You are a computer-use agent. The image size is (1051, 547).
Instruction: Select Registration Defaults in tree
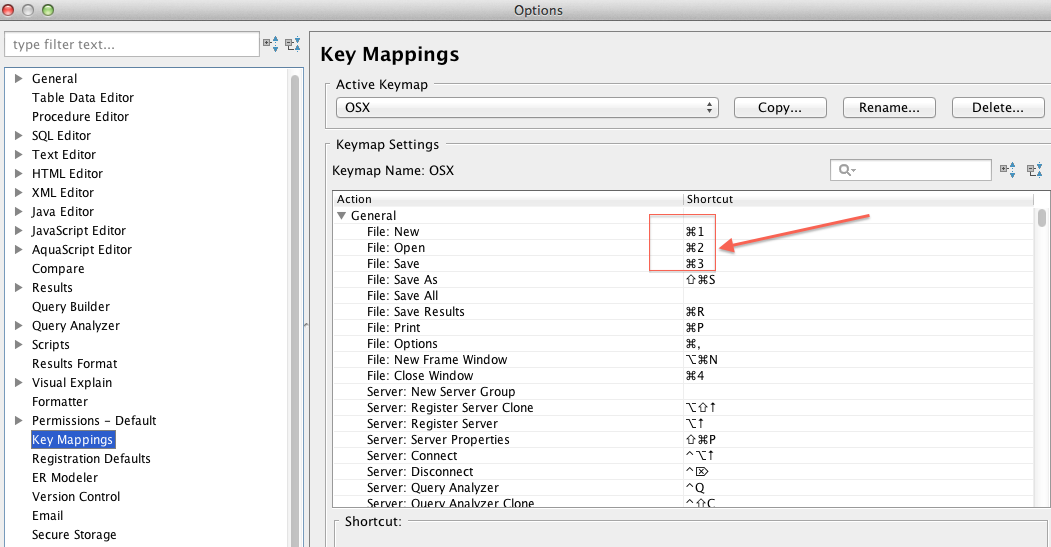pyautogui.click(x=91, y=459)
